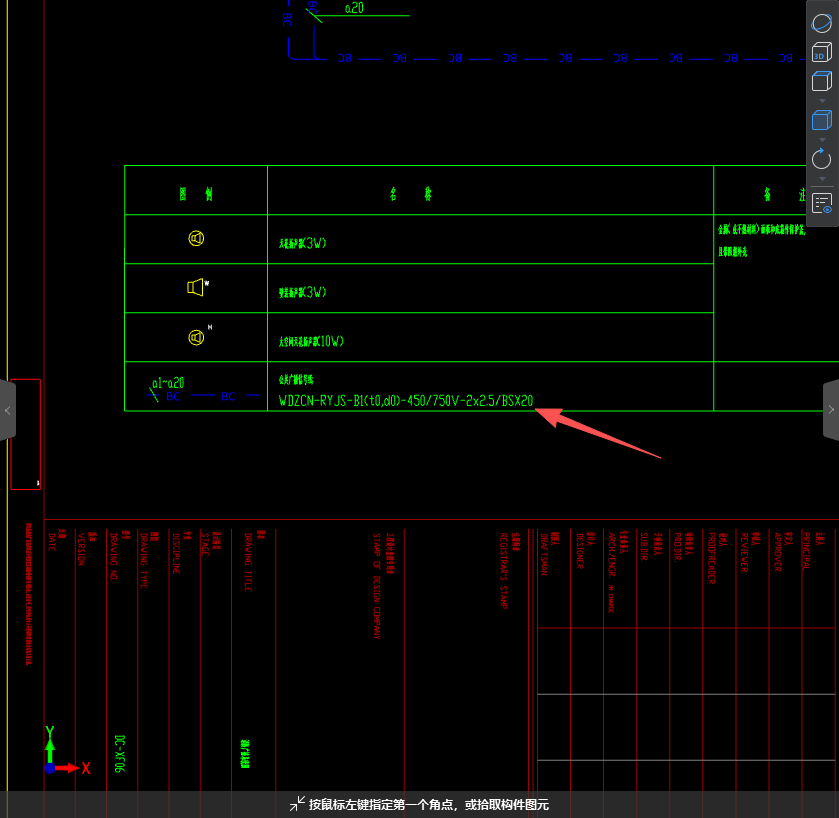839x818 pixels.
Task: Switch to 3D cube view
Action: 821,52
